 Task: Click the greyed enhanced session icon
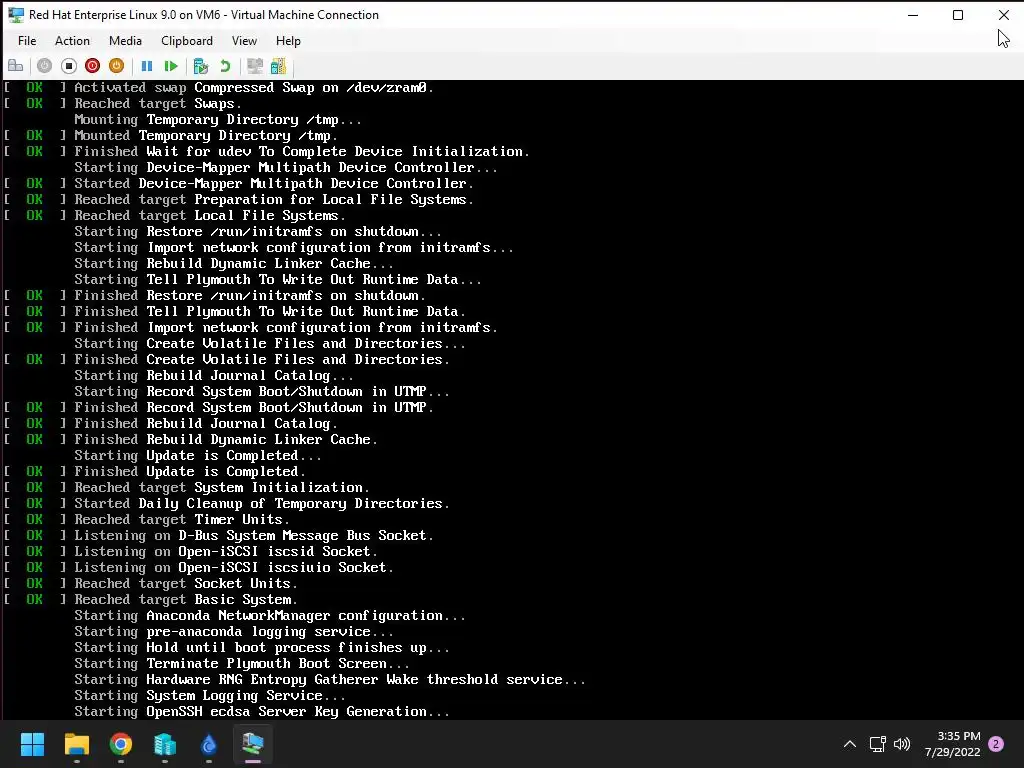(255, 66)
